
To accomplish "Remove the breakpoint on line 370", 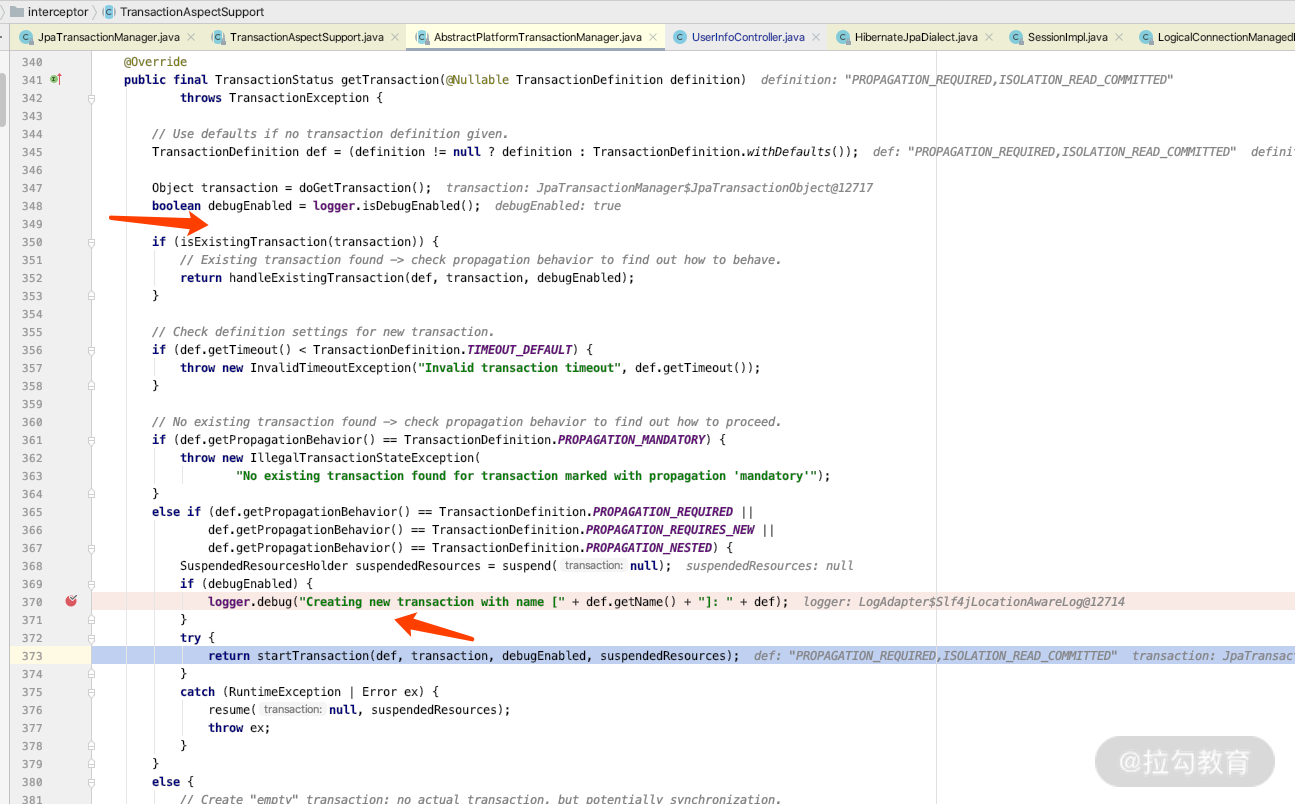I will point(71,601).
